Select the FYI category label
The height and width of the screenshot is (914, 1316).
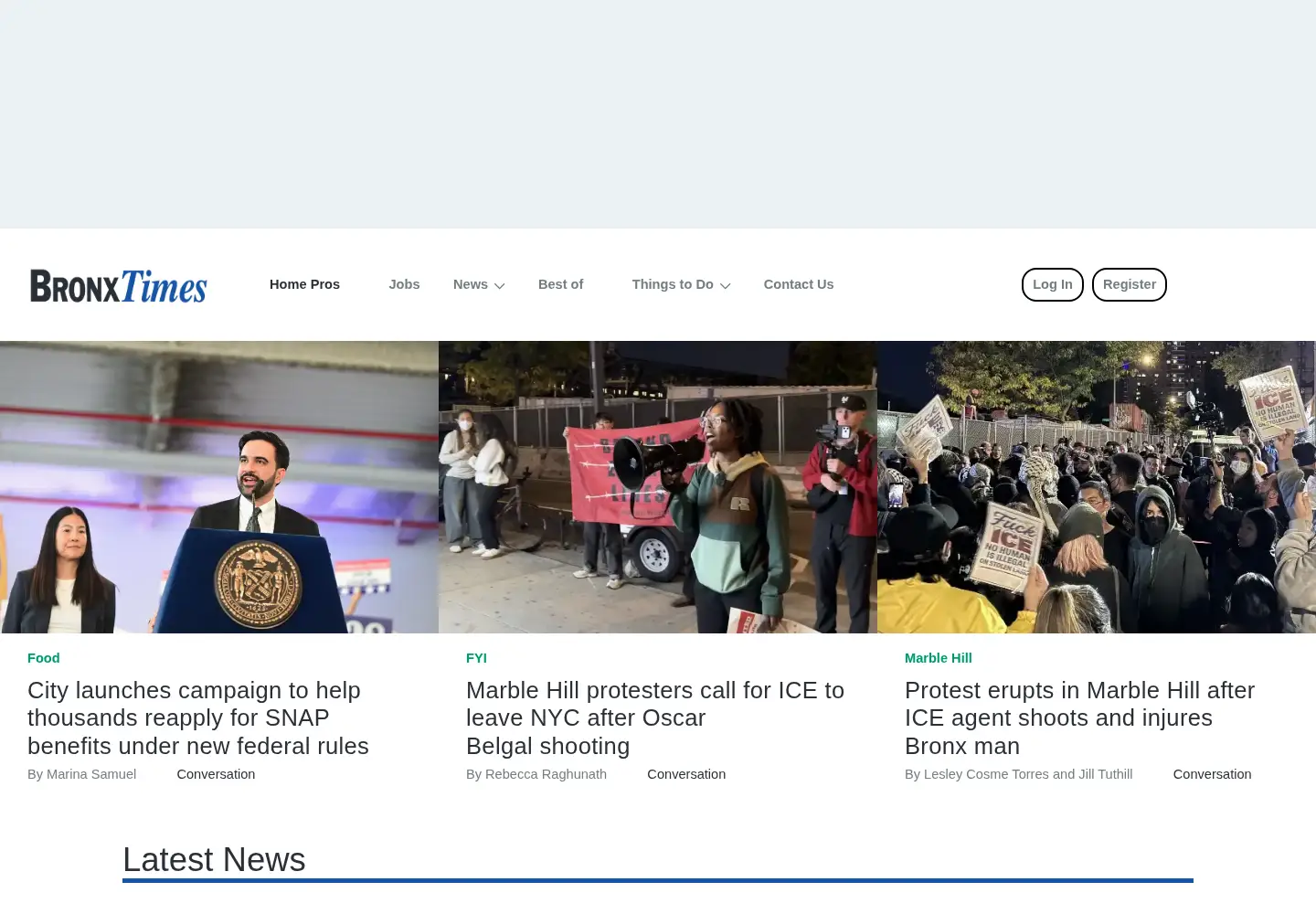476,658
